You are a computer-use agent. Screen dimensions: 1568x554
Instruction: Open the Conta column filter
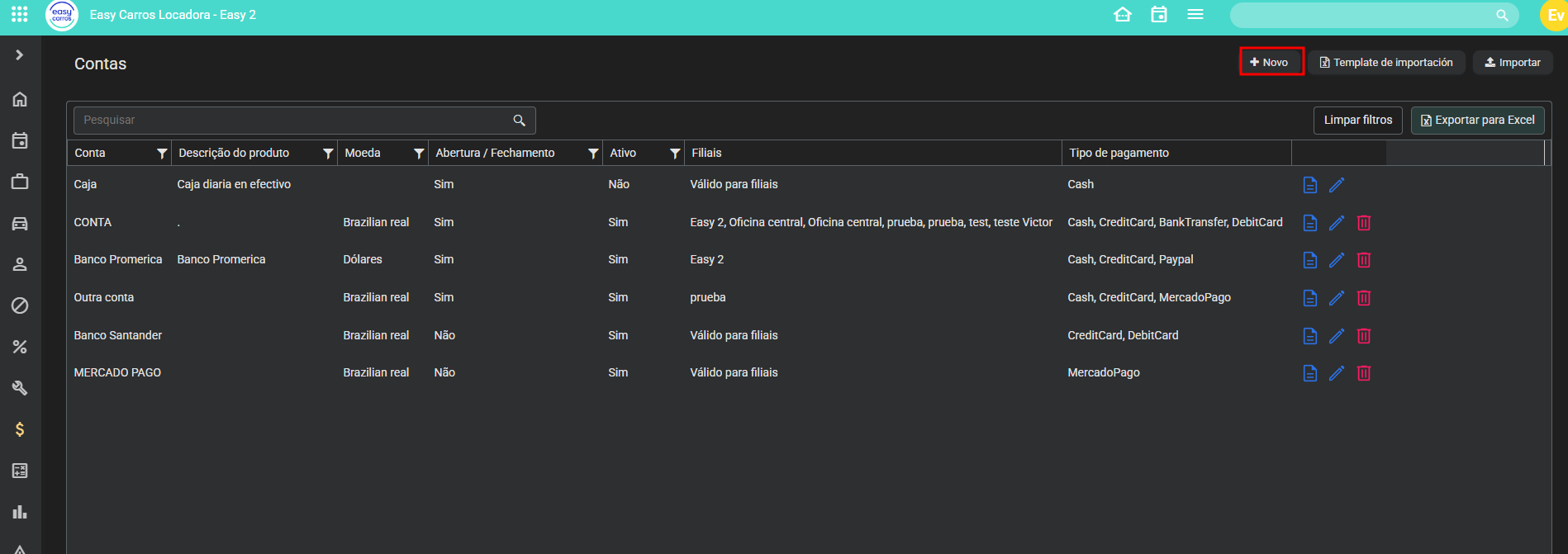pos(162,154)
